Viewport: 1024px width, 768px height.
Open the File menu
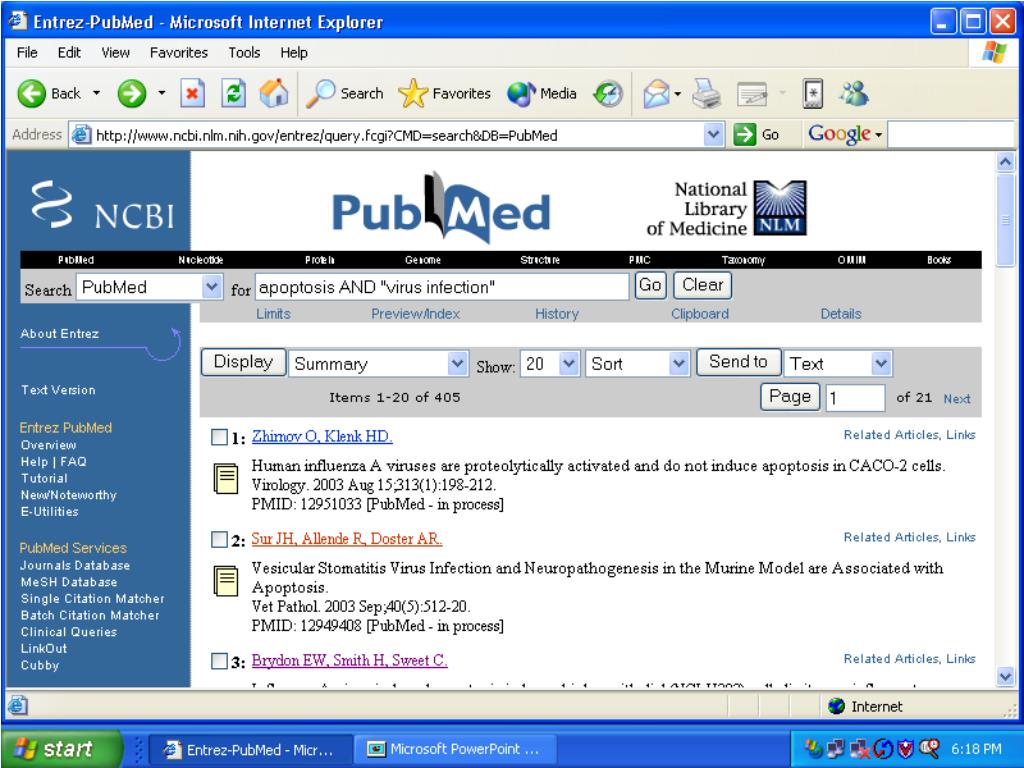(27, 53)
